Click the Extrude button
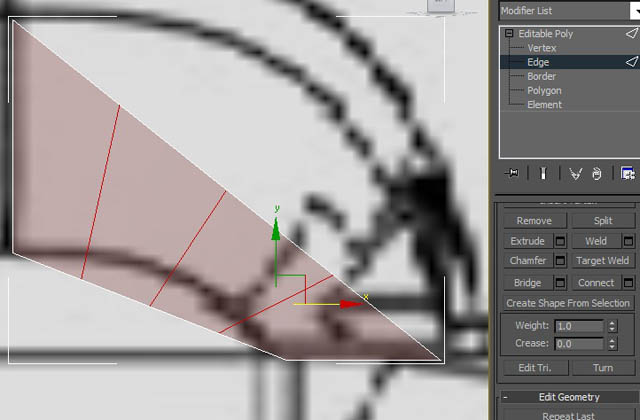The image size is (640, 420). click(528, 241)
